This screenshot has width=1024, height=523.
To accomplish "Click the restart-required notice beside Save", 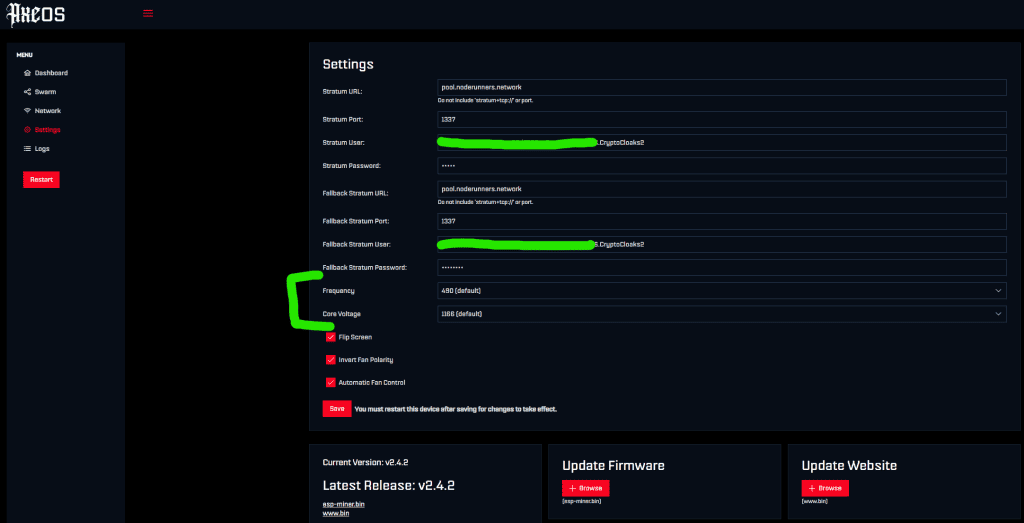I will tap(456, 409).
